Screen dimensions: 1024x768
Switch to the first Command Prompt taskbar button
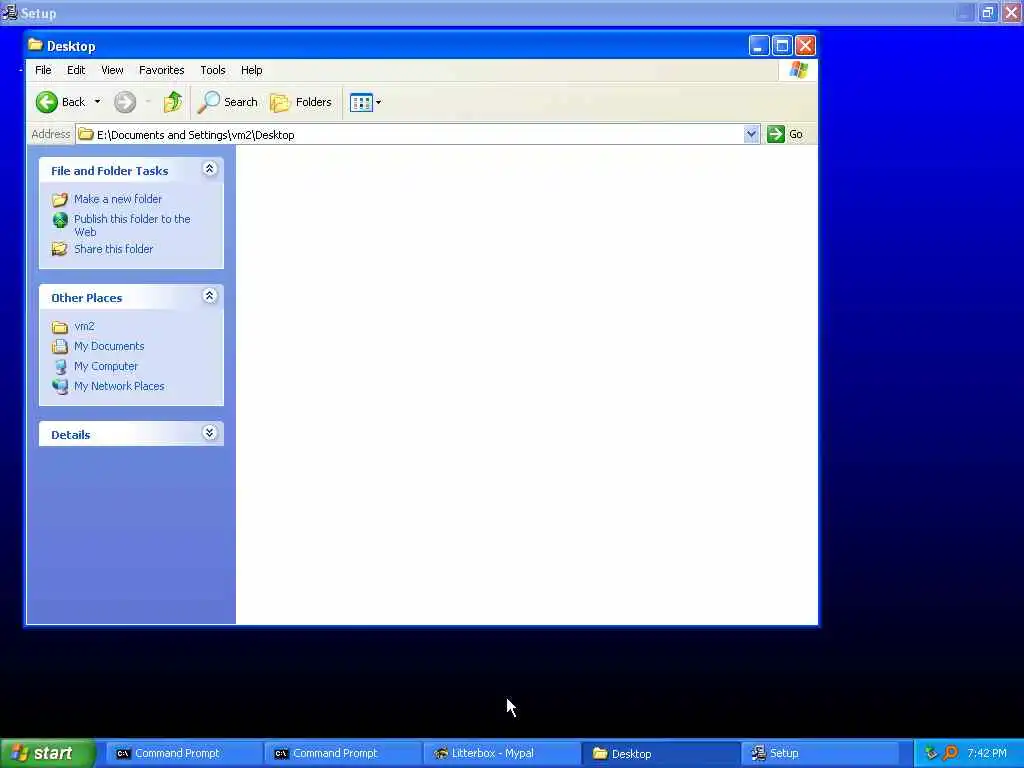[184, 754]
